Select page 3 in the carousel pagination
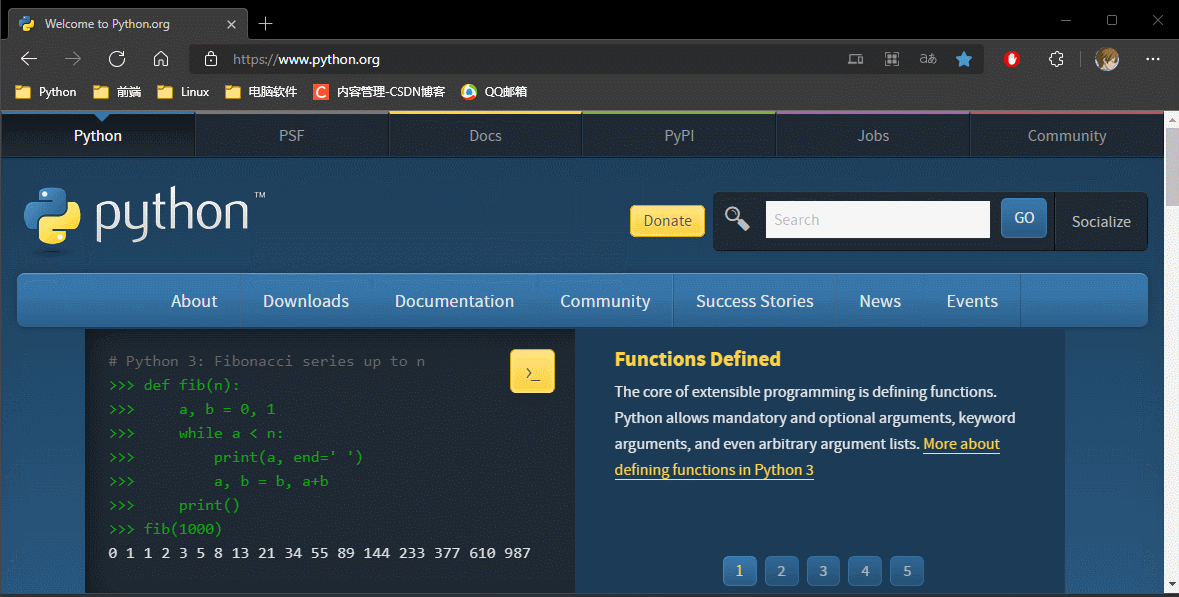 point(823,570)
